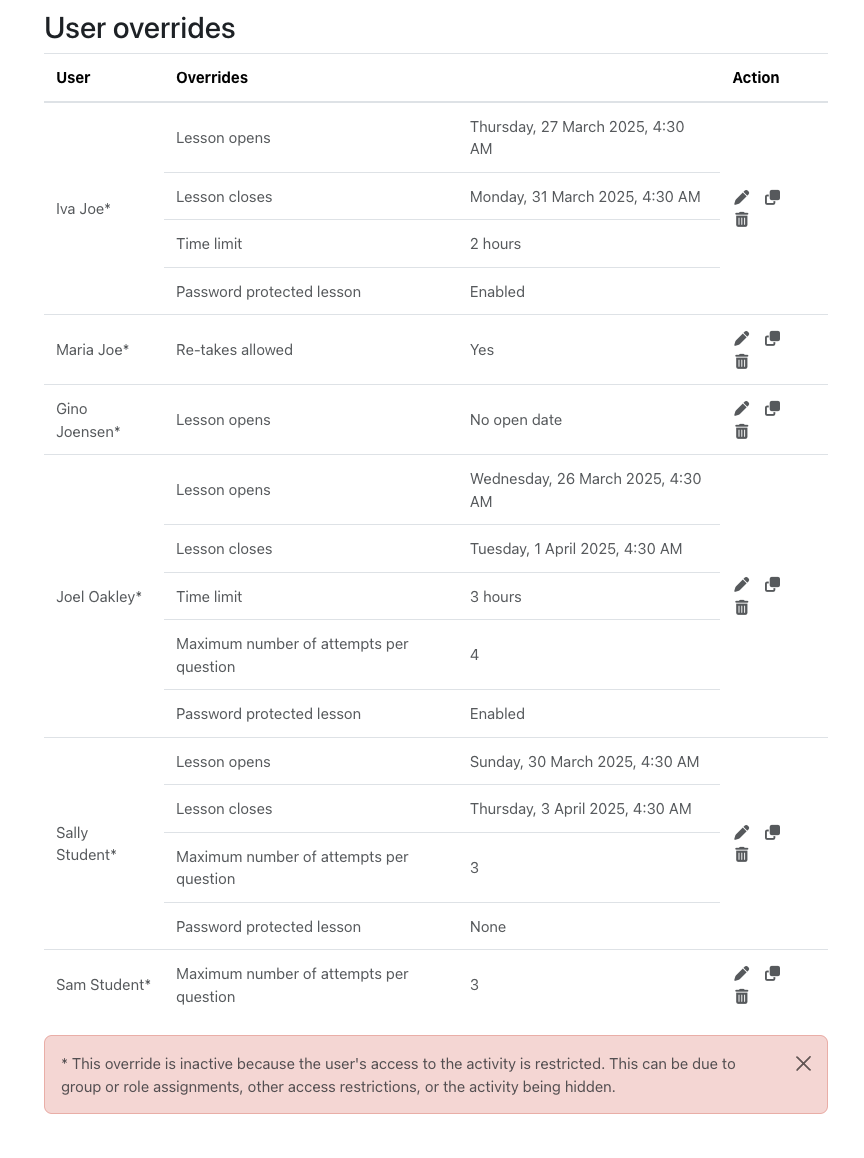Duplicate Sam Student's override
The width and height of the screenshot is (864, 1158).
pyautogui.click(x=772, y=973)
